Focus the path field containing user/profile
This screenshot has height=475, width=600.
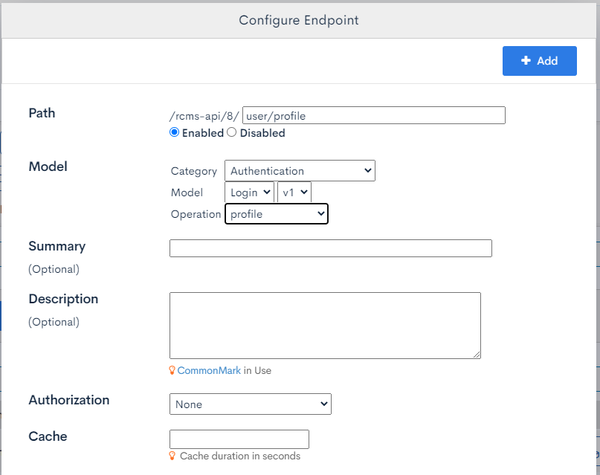pos(374,115)
